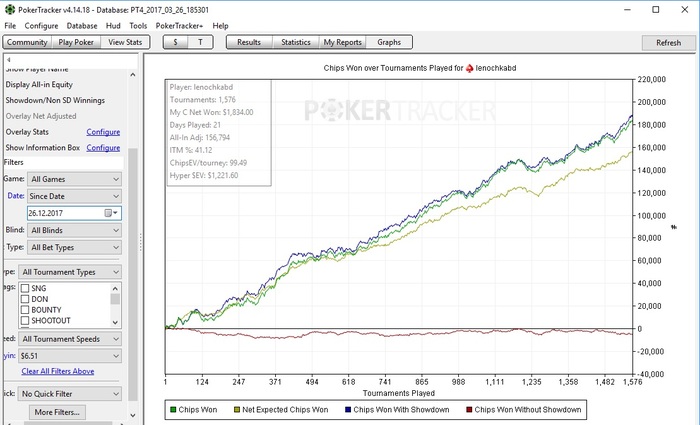Click the Overlay Net Adjusted option
This screenshot has height=425, width=700.
[x=41, y=116]
